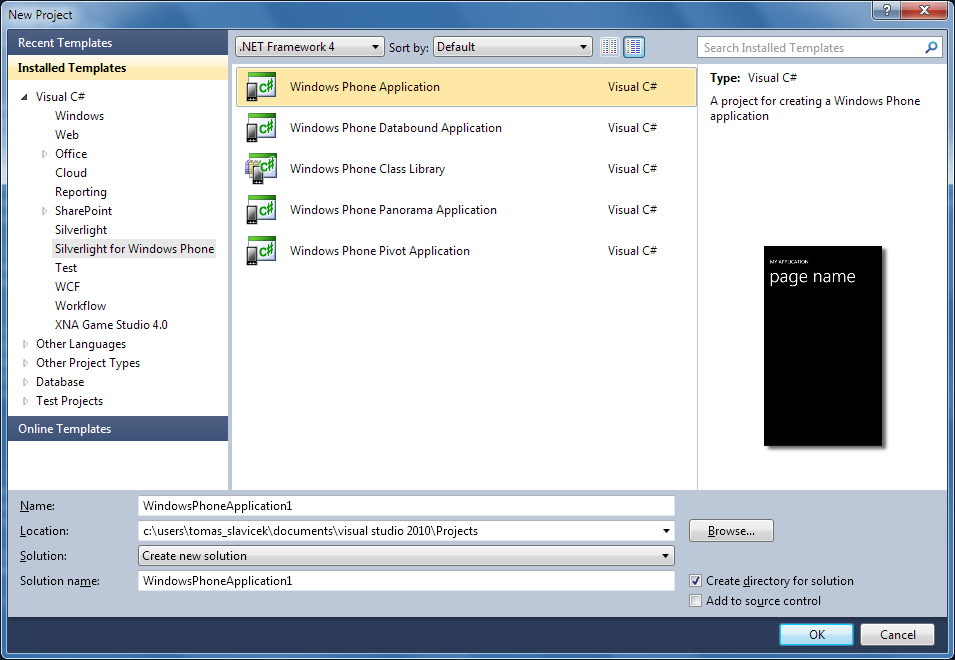
Task: Expand the Office tree node
Action: pyautogui.click(x=44, y=154)
